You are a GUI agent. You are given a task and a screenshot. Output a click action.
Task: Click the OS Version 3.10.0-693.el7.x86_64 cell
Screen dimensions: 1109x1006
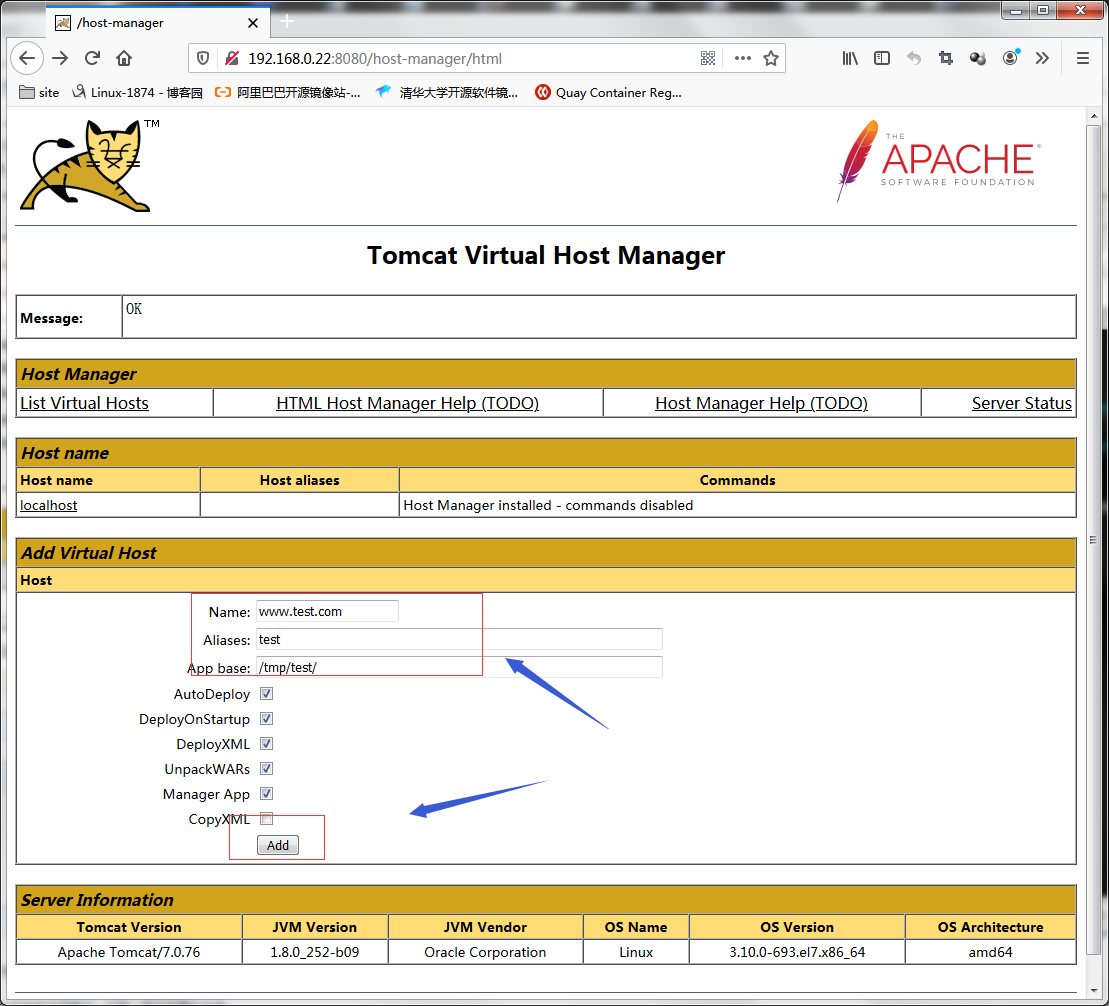coord(797,952)
